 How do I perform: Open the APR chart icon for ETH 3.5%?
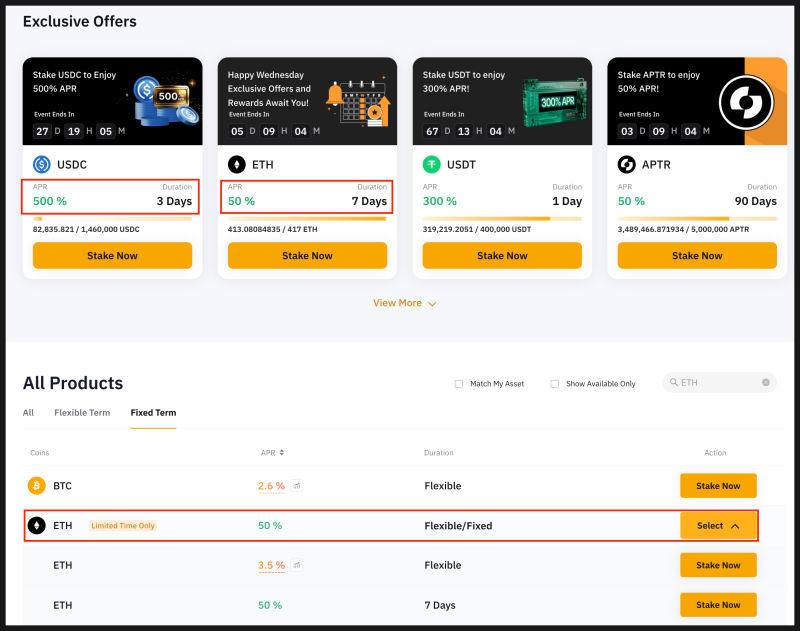coord(296,565)
